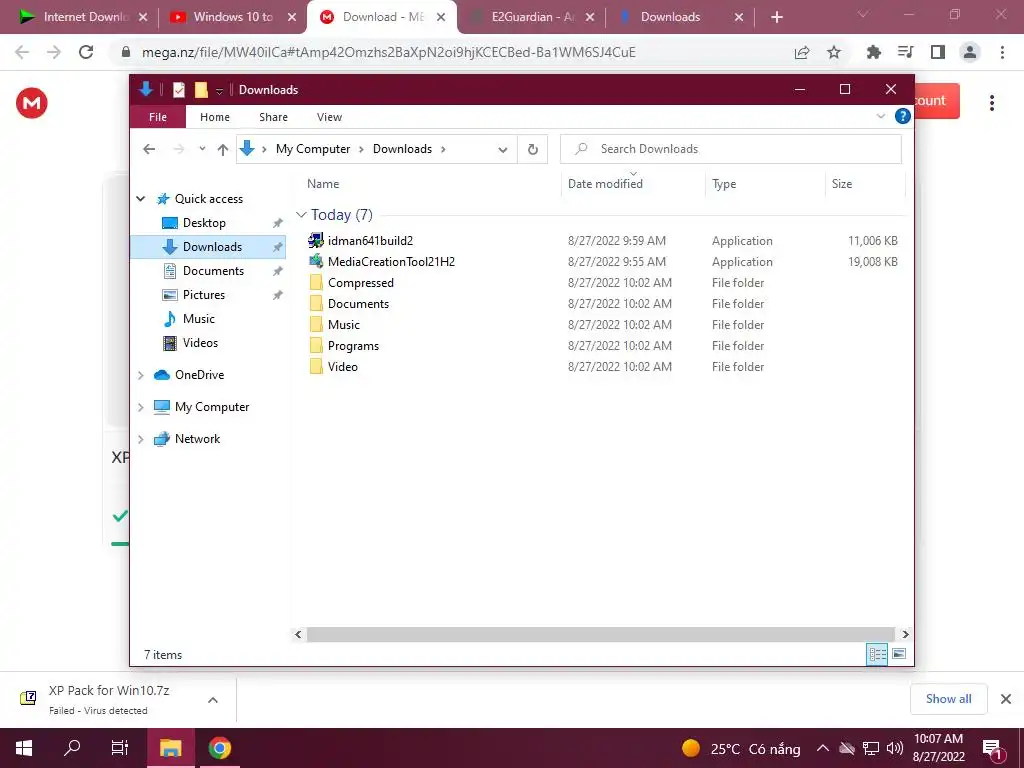Share this page icon in address bar

coord(802,52)
